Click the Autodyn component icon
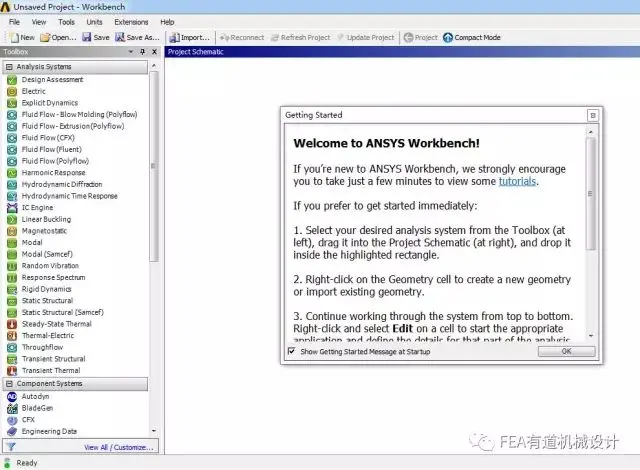 12,397
